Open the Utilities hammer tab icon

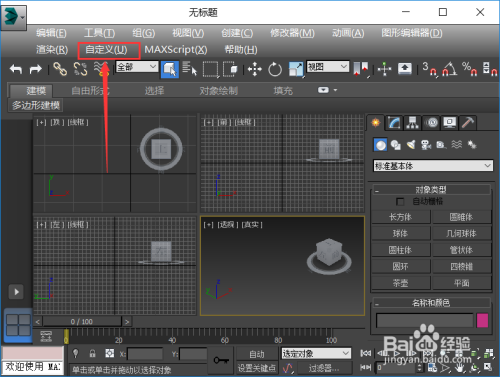click(x=467, y=123)
